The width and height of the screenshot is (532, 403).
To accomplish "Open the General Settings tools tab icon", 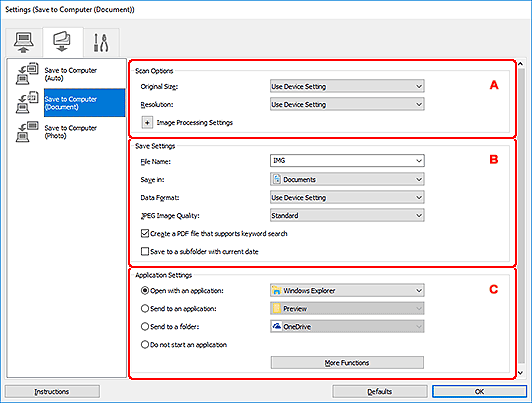I will 101,42.
